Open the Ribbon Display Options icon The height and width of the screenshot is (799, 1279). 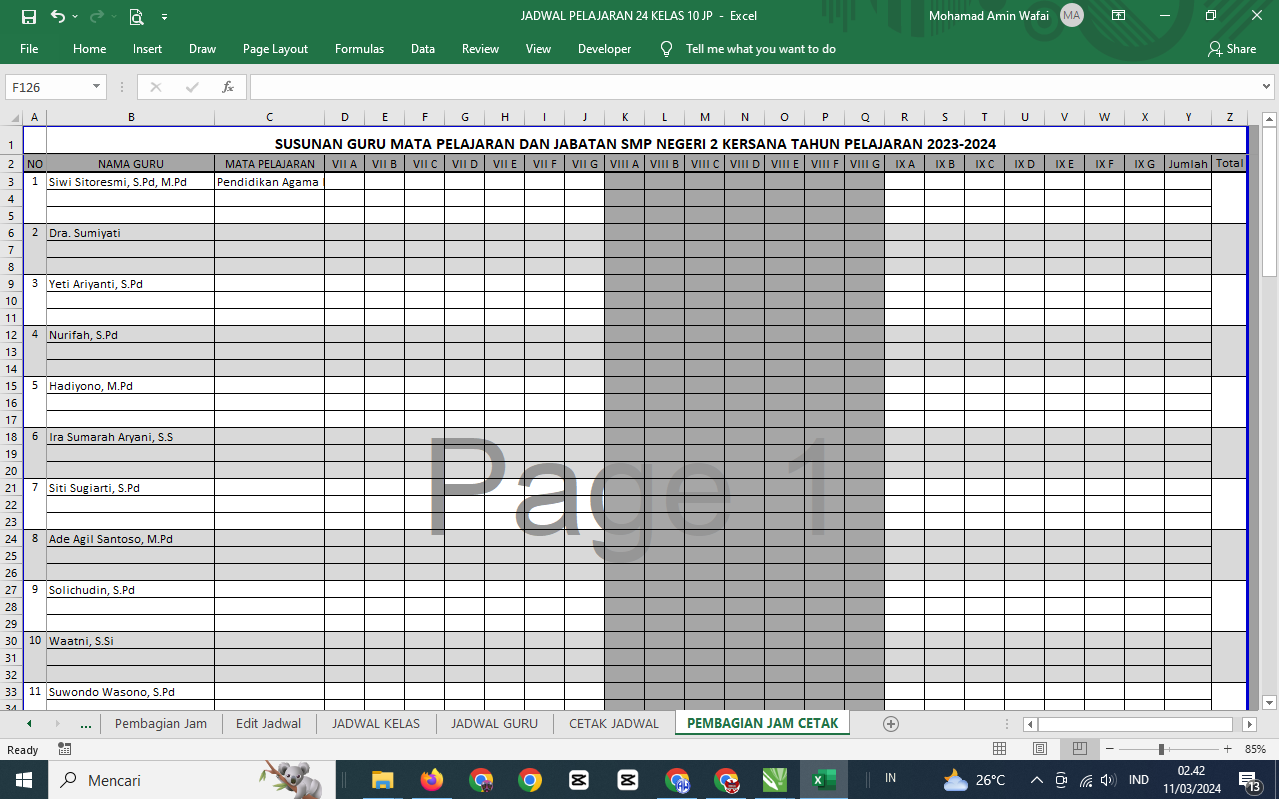point(1118,16)
